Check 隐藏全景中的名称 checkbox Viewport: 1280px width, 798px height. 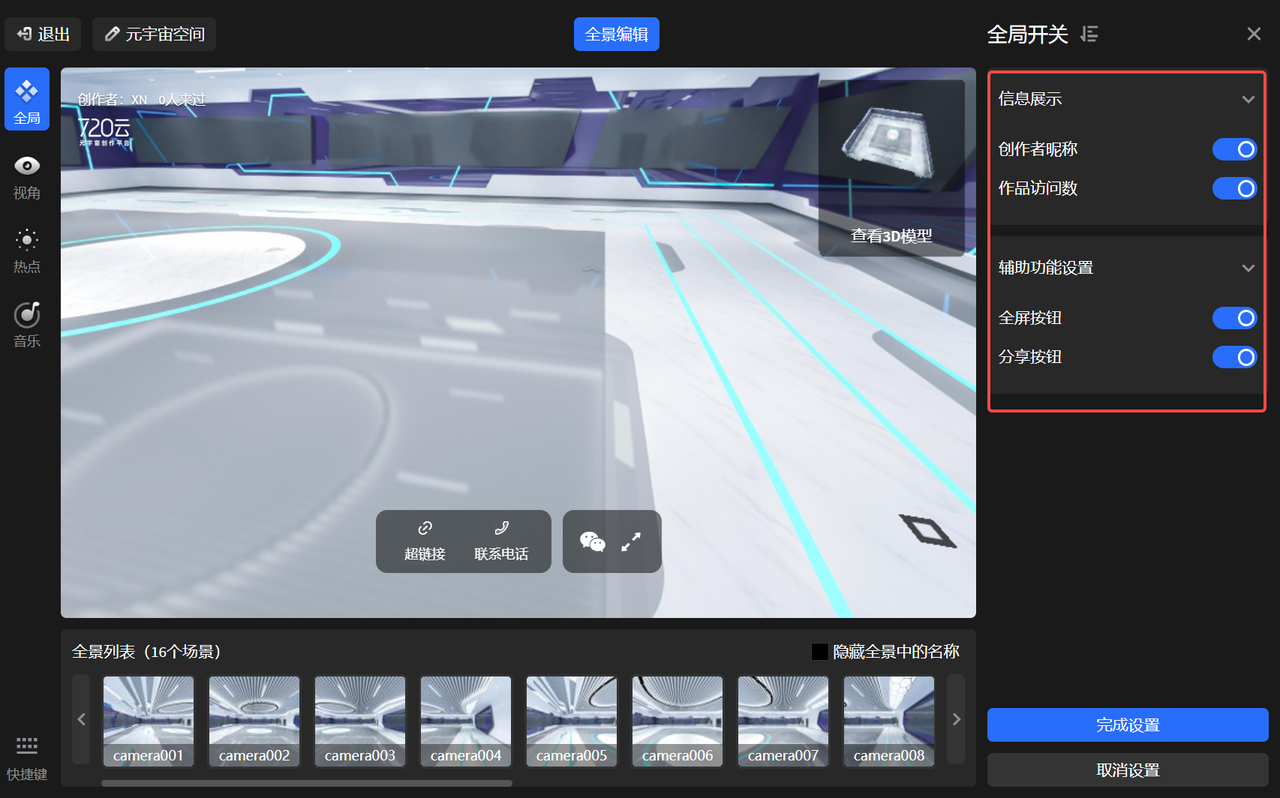(x=820, y=652)
